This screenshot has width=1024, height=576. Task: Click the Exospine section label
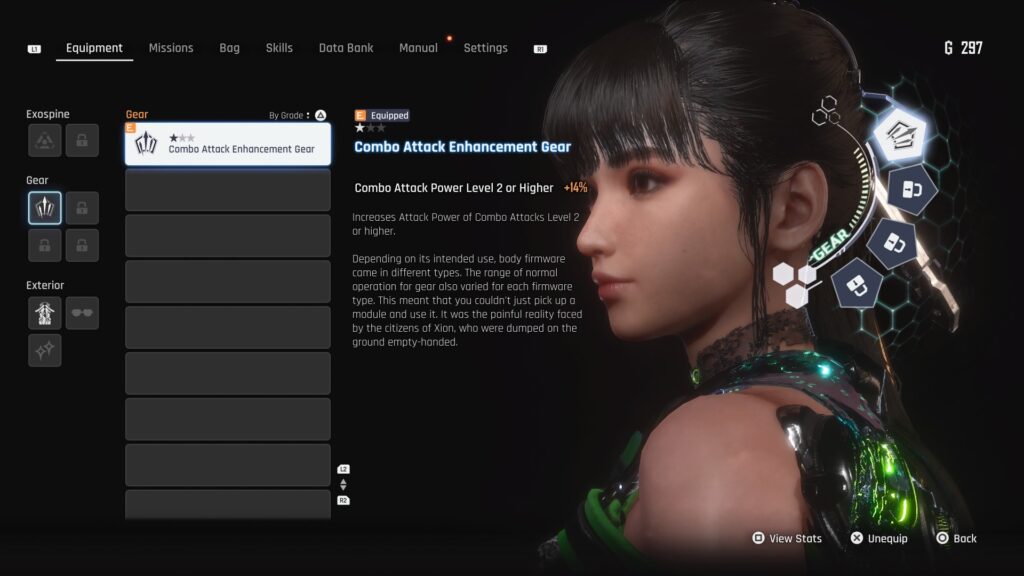(x=48, y=114)
